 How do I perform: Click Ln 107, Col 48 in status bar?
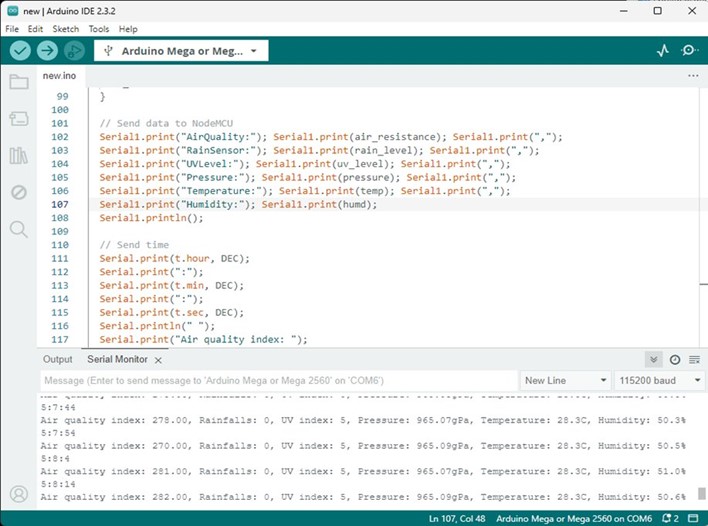pyautogui.click(x=457, y=518)
